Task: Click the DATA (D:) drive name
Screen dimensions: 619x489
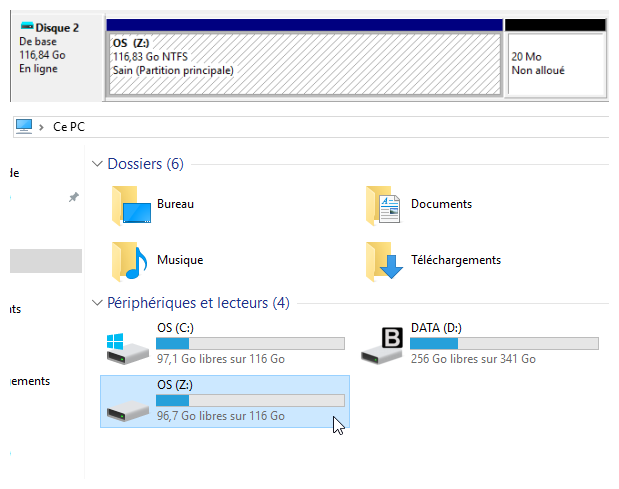Action: [x=436, y=328]
